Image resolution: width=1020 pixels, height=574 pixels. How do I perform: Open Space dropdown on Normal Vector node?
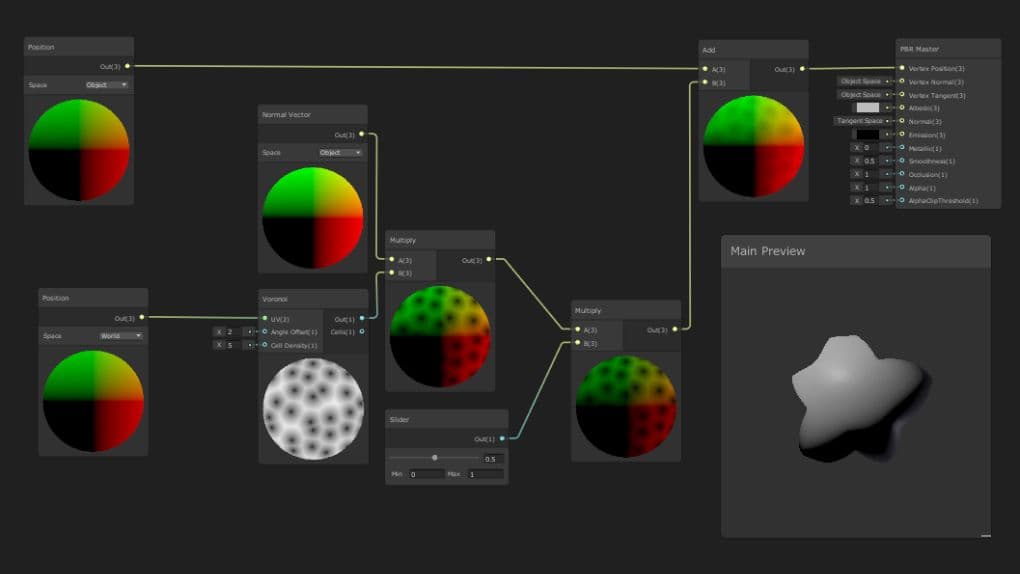[x=340, y=152]
